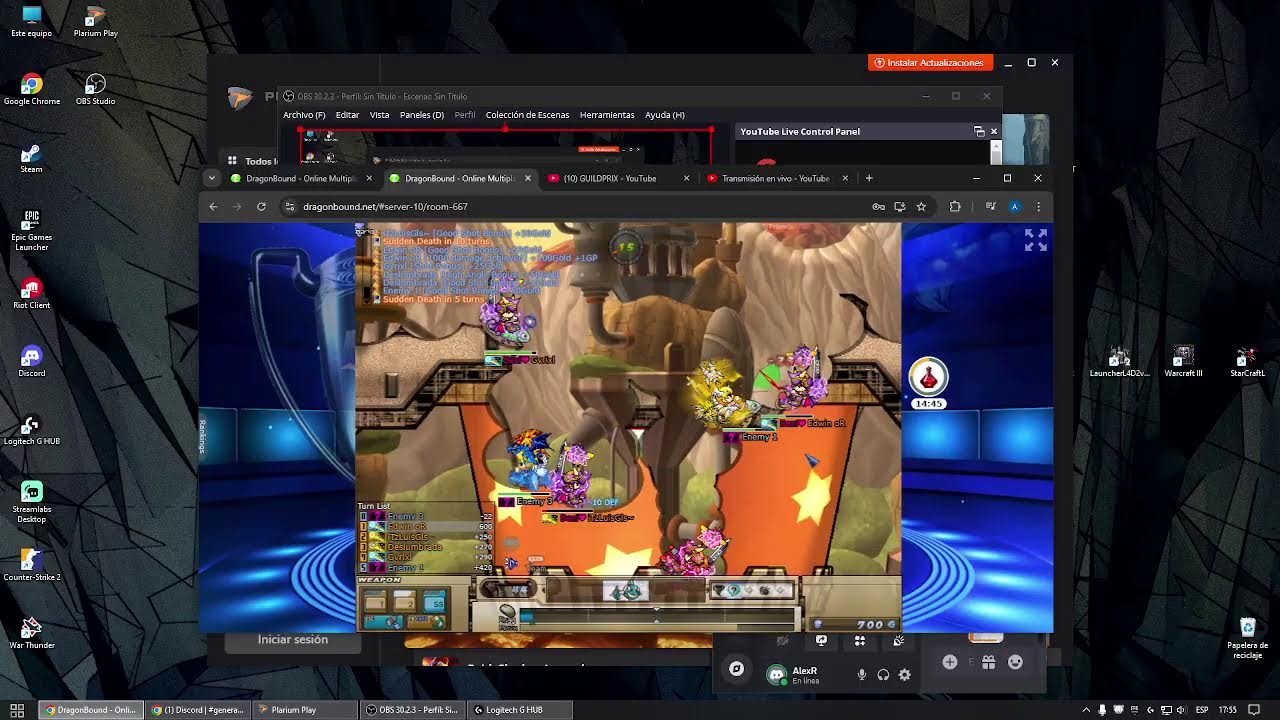The width and height of the screenshot is (1280, 720).
Task: Open Discord emoji picker
Action: 1015,662
